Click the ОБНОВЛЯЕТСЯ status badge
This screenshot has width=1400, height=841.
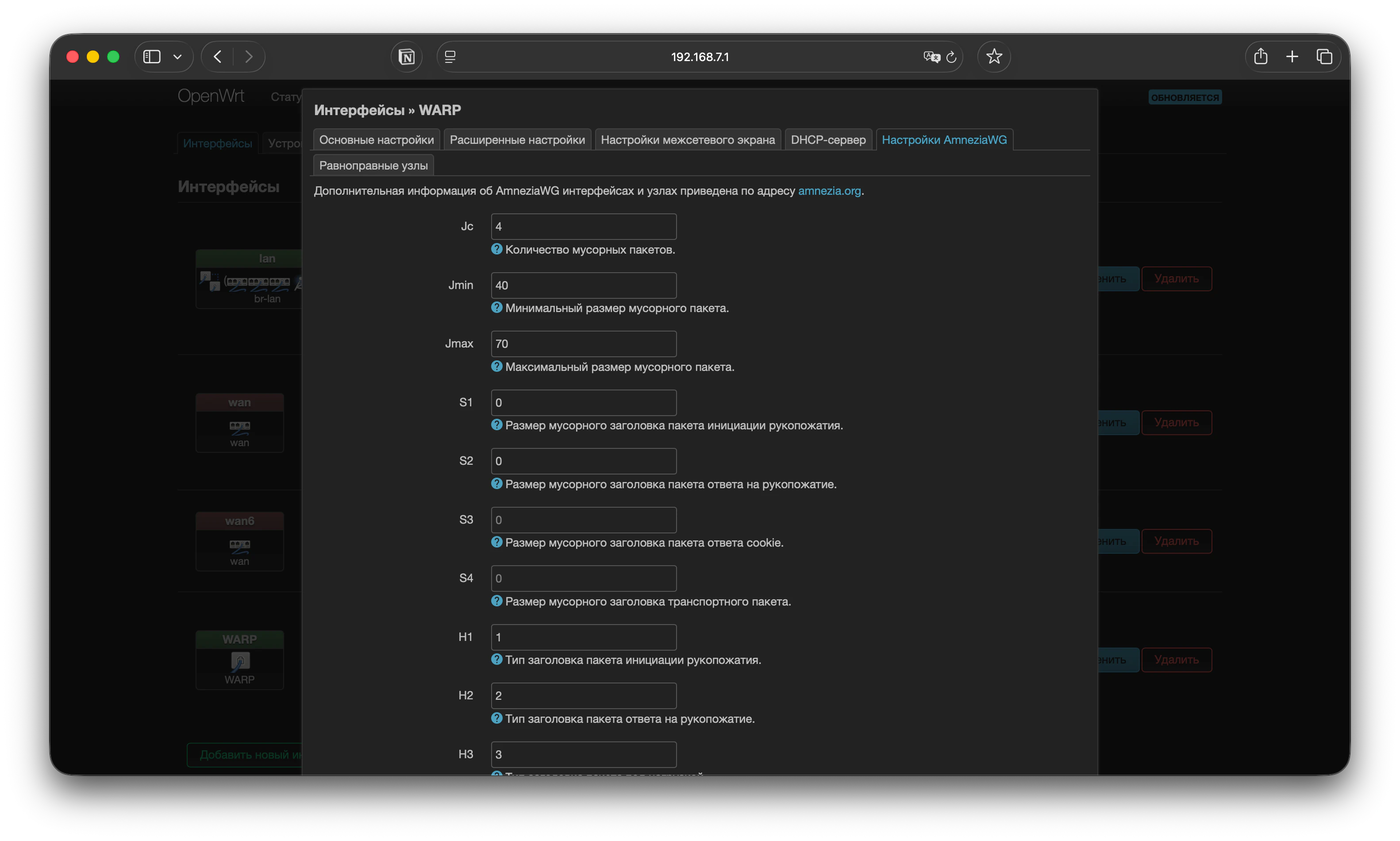tap(1185, 97)
